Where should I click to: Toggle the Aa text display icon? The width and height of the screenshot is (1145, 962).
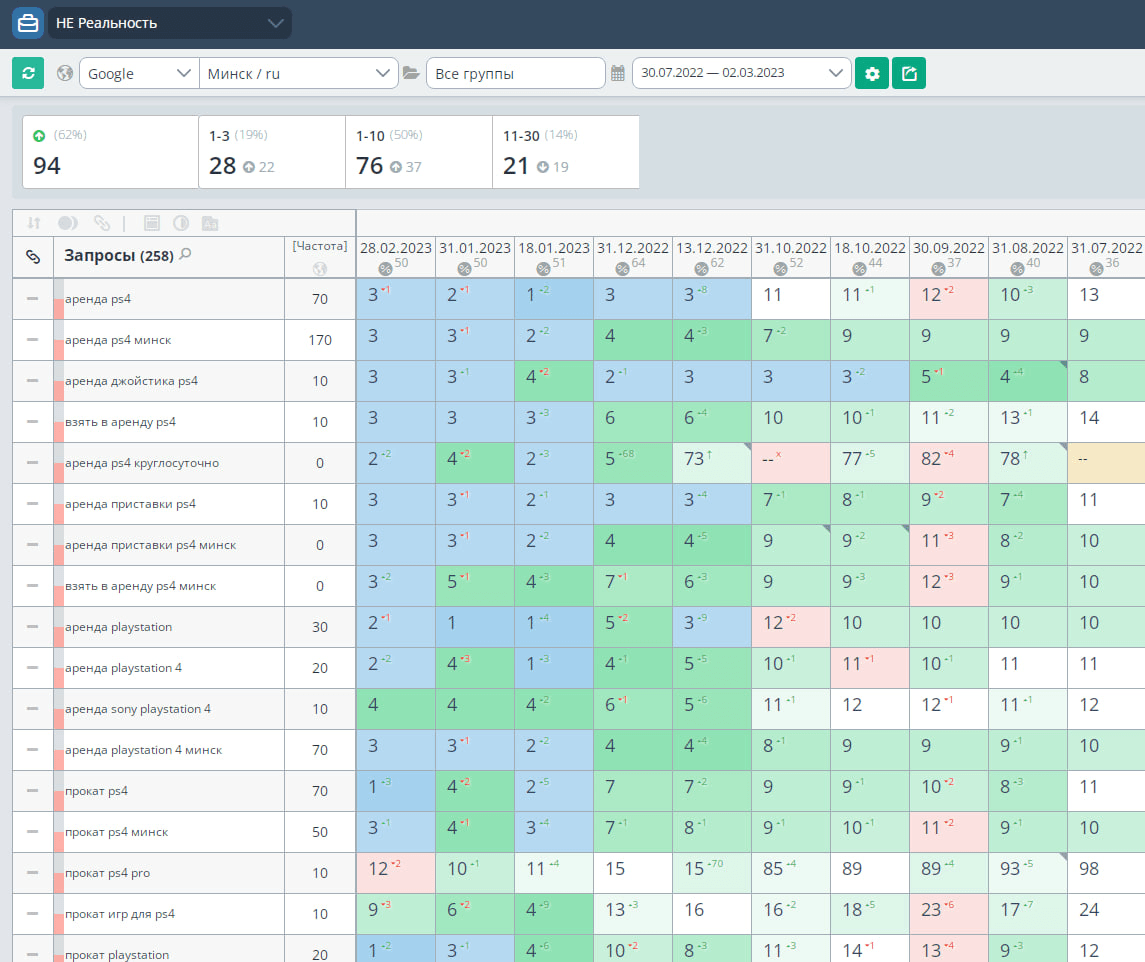pyautogui.click(x=210, y=223)
